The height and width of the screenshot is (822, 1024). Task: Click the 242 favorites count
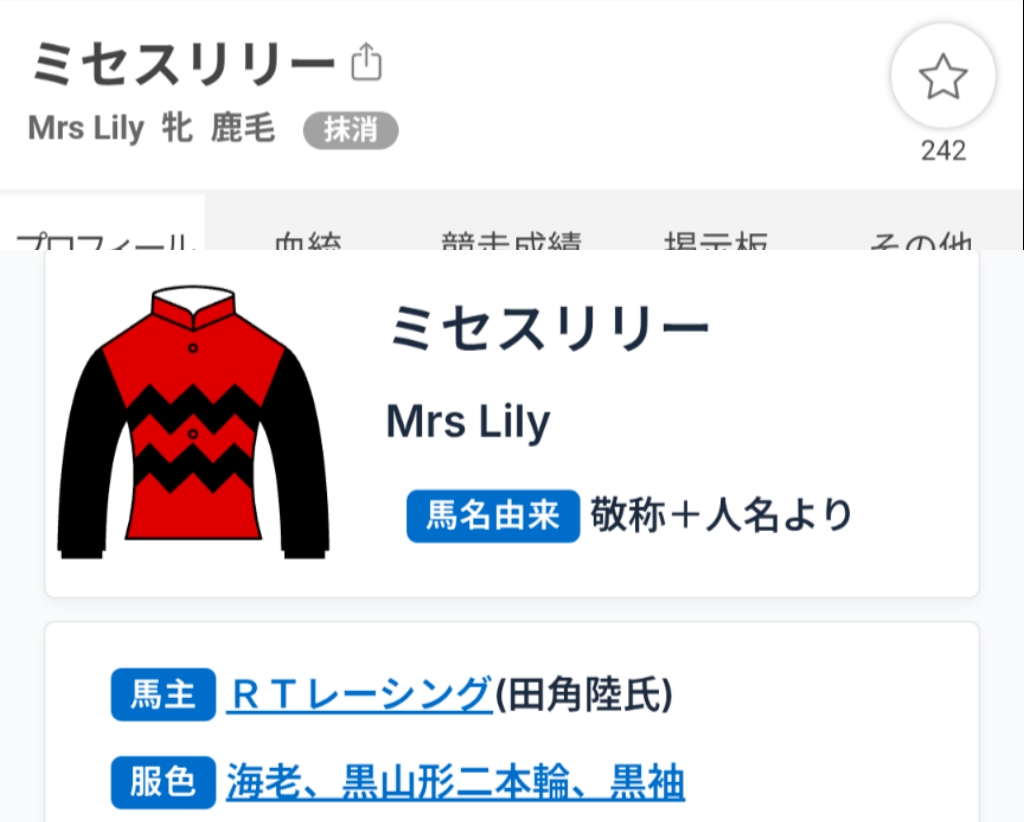943,151
